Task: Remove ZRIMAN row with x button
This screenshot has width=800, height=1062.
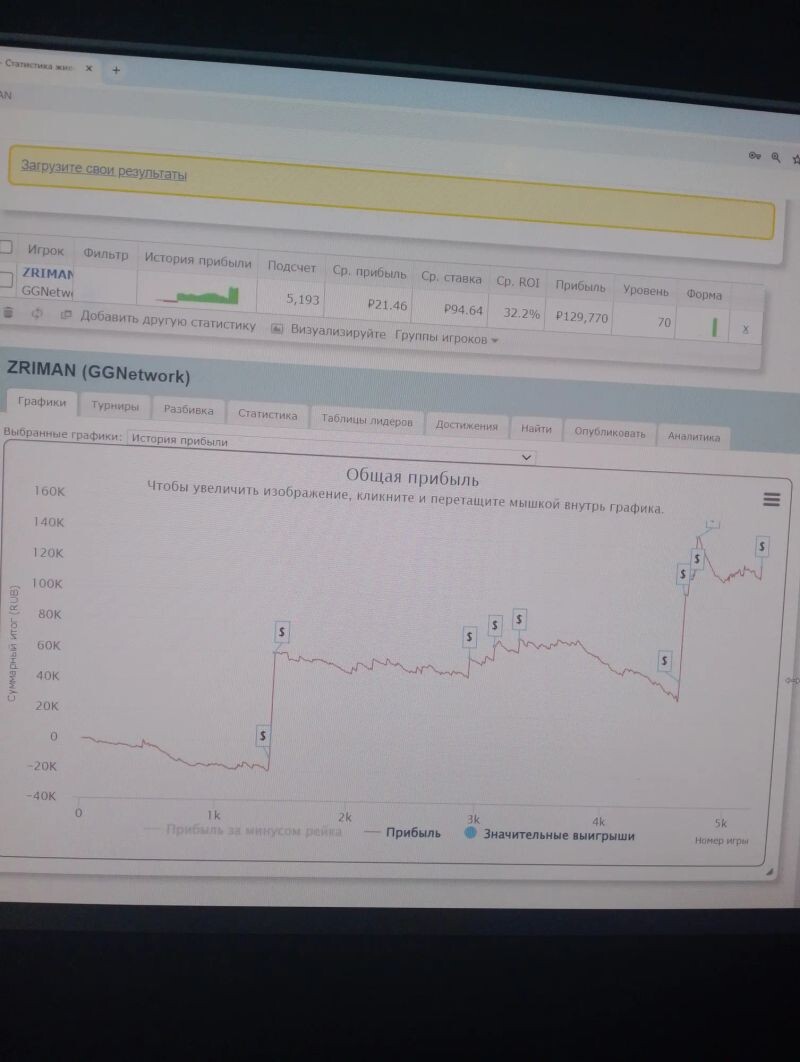Action: 745,328
